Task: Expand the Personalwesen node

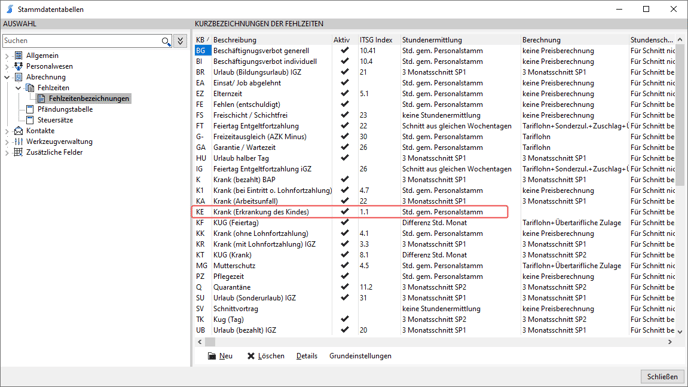Action: pyautogui.click(x=7, y=67)
